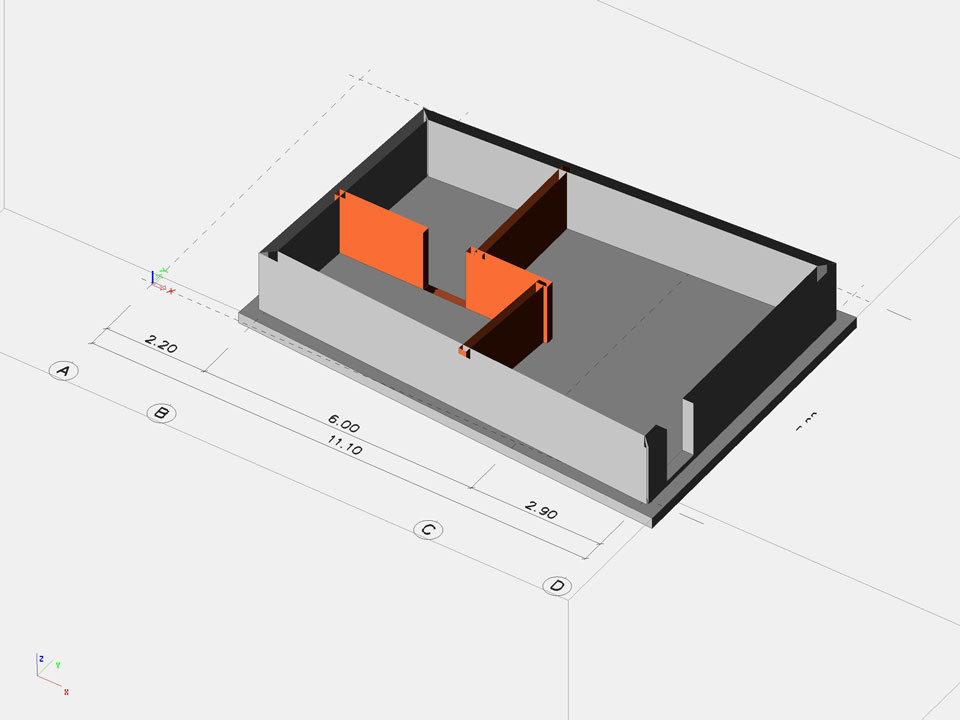Click the small orange beam between orange walls
The height and width of the screenshot is (720, 960).
(x=448, y=294)
